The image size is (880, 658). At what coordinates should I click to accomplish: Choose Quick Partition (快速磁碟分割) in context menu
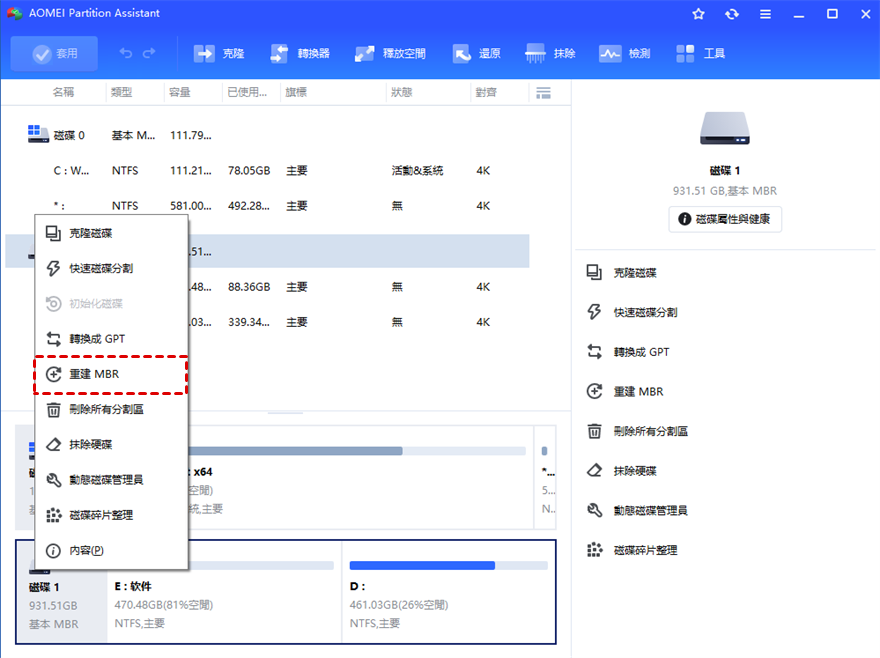tap(111, 268)
